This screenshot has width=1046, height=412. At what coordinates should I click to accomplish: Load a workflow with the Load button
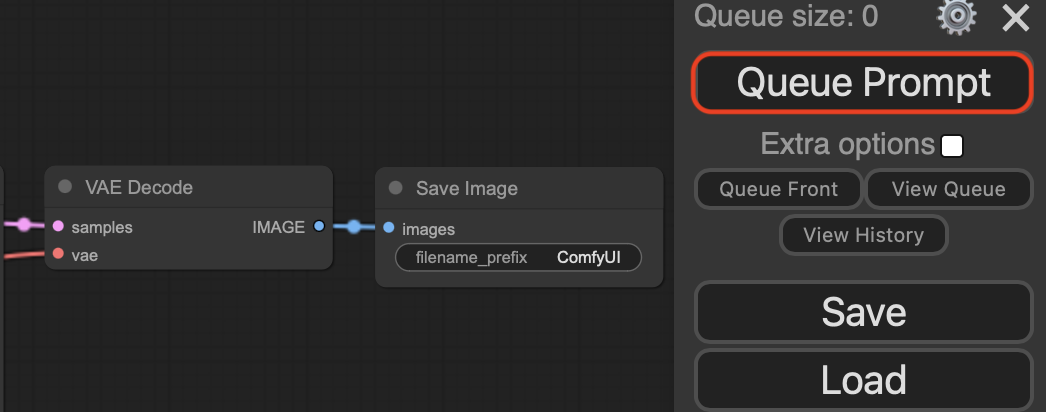[862, 379]
